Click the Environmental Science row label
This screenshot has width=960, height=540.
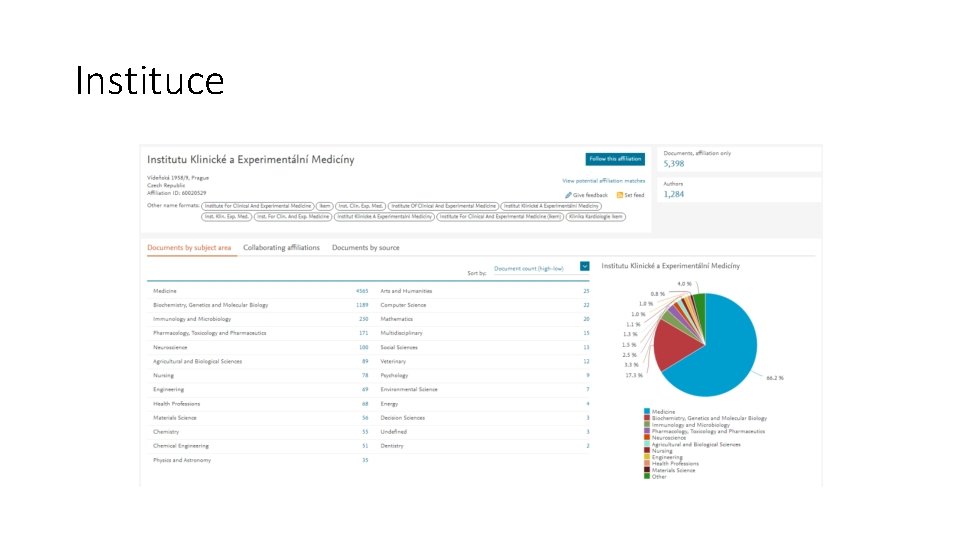click(409, 389)
